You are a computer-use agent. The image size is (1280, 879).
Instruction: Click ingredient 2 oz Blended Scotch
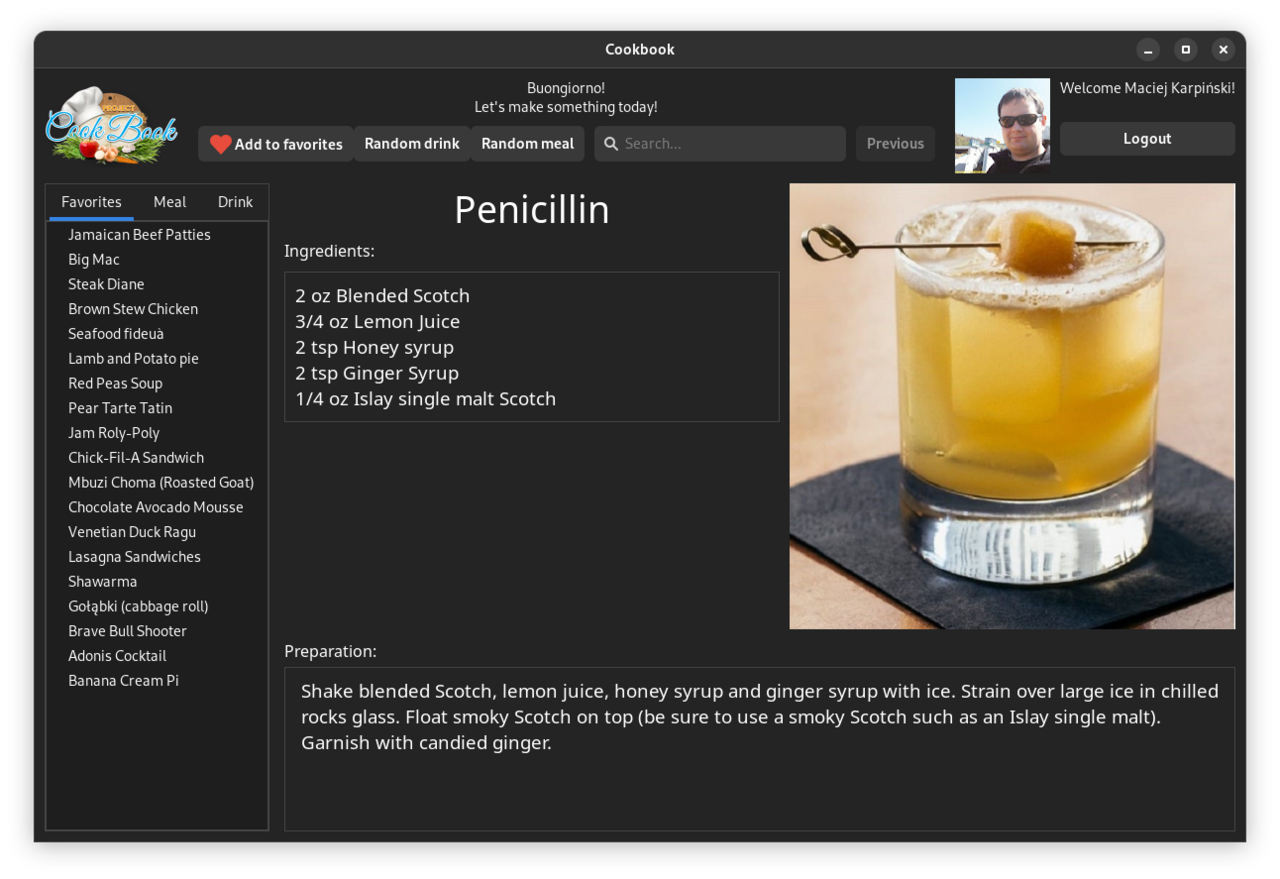pos(382,296)
